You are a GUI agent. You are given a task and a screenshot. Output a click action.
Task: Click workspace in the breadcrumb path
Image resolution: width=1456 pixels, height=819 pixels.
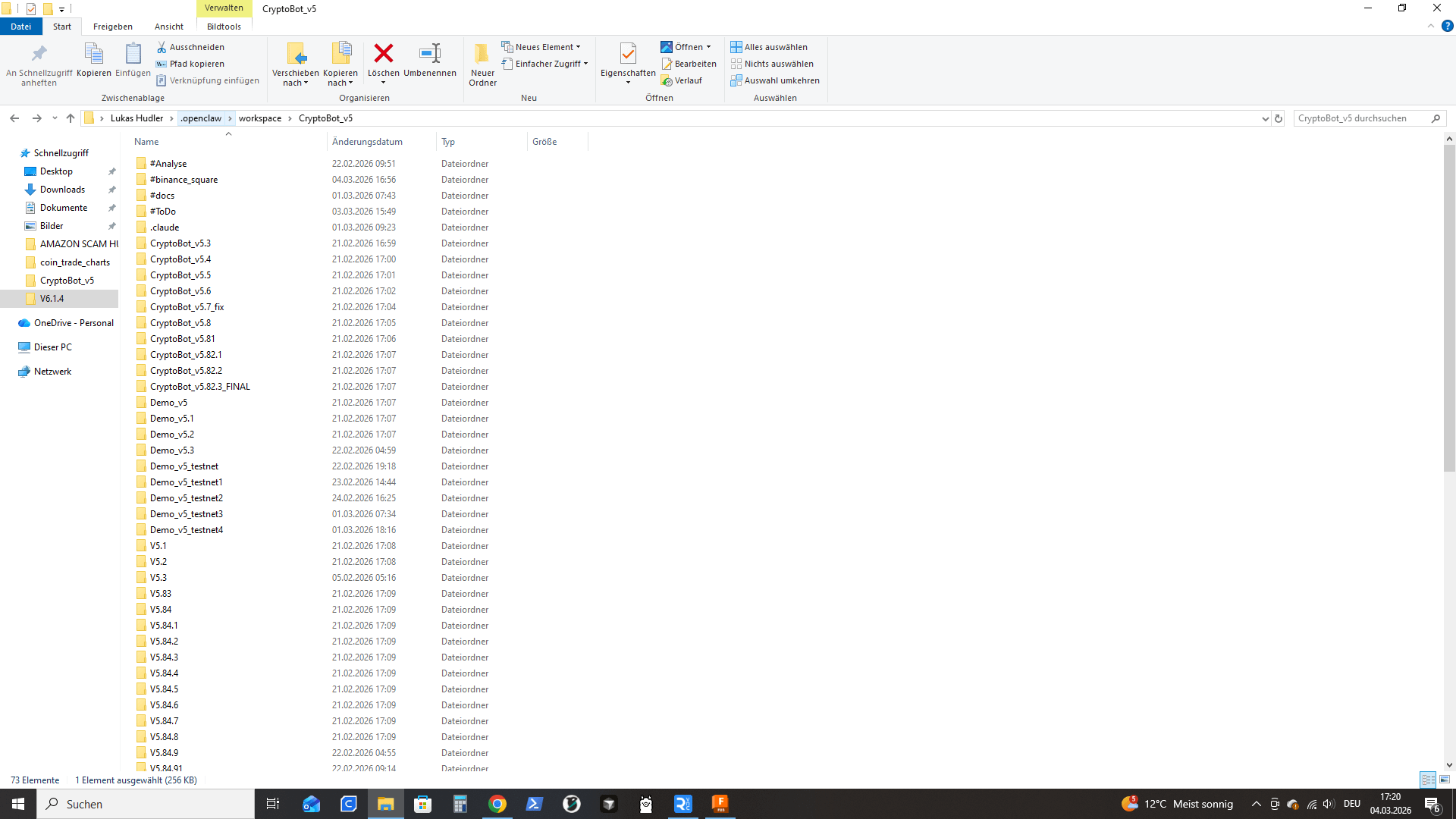pos(259,118)
